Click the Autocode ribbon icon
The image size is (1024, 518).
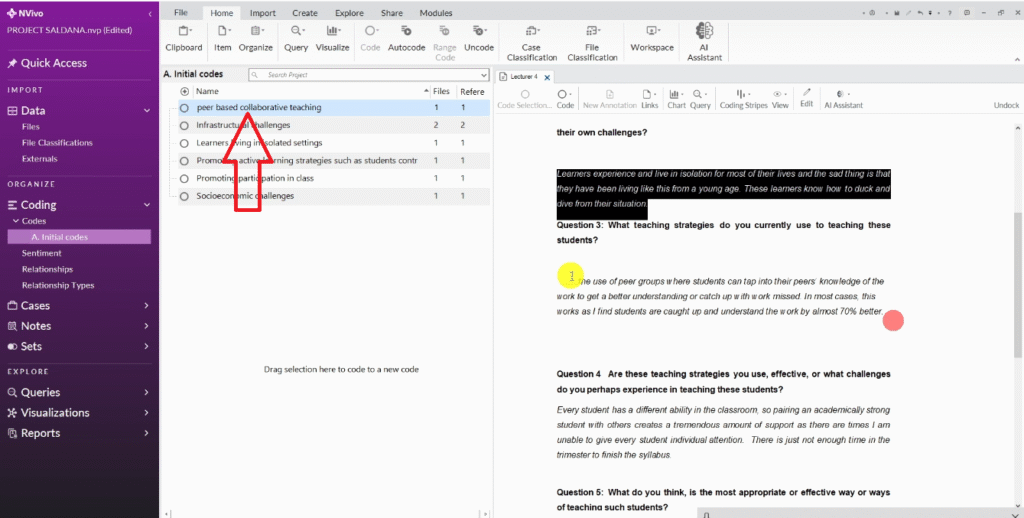coord(406,33)
